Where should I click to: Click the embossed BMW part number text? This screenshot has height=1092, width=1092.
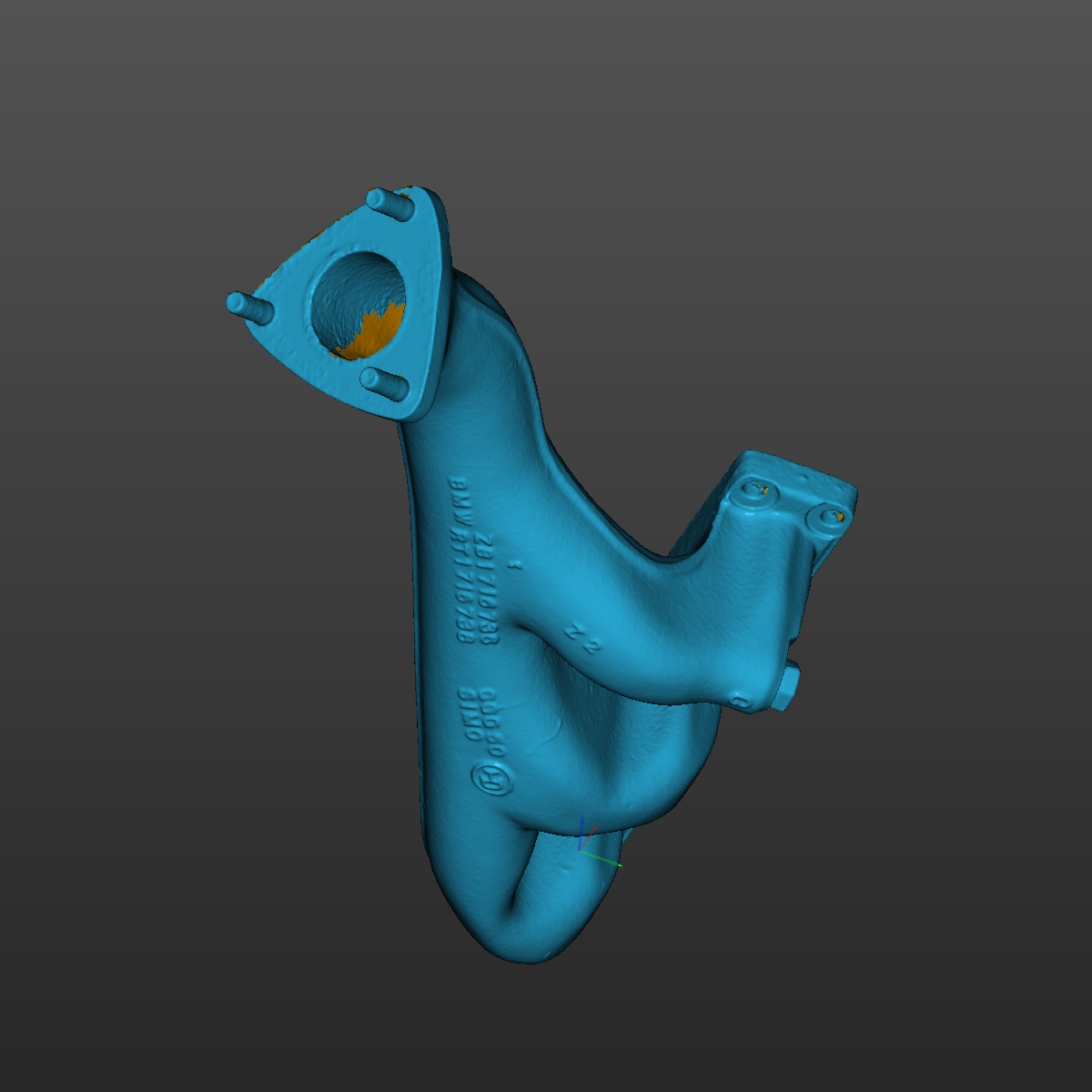point(474,564)
